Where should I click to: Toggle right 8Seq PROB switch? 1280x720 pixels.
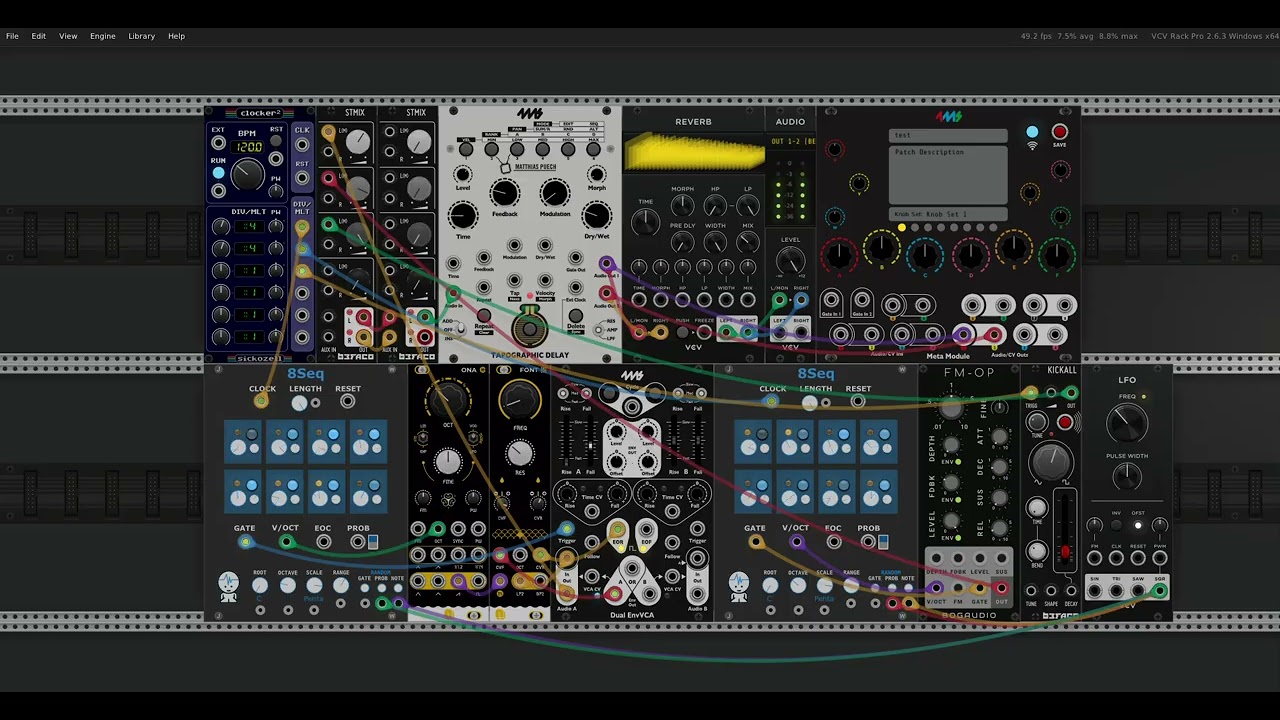tap(883, 542)
